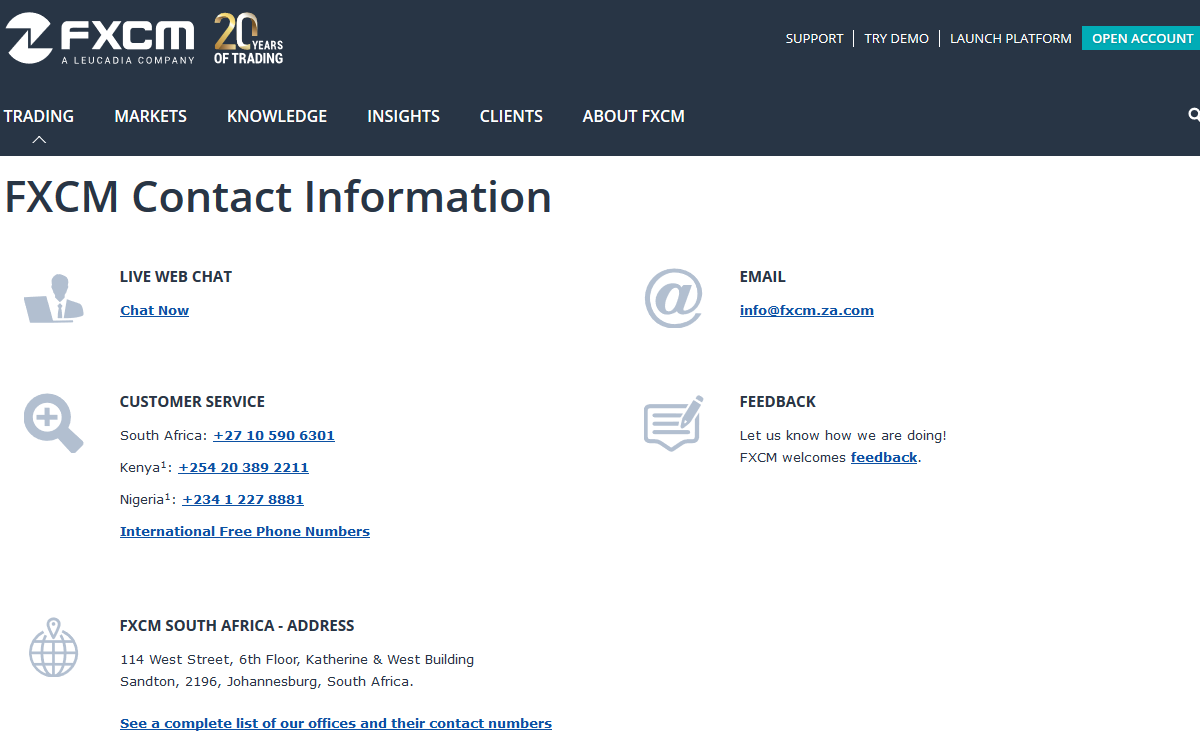The width and height of the screenshot is (1200, 735).
Task: Open the Markets menu
Action: coord(150,116)
